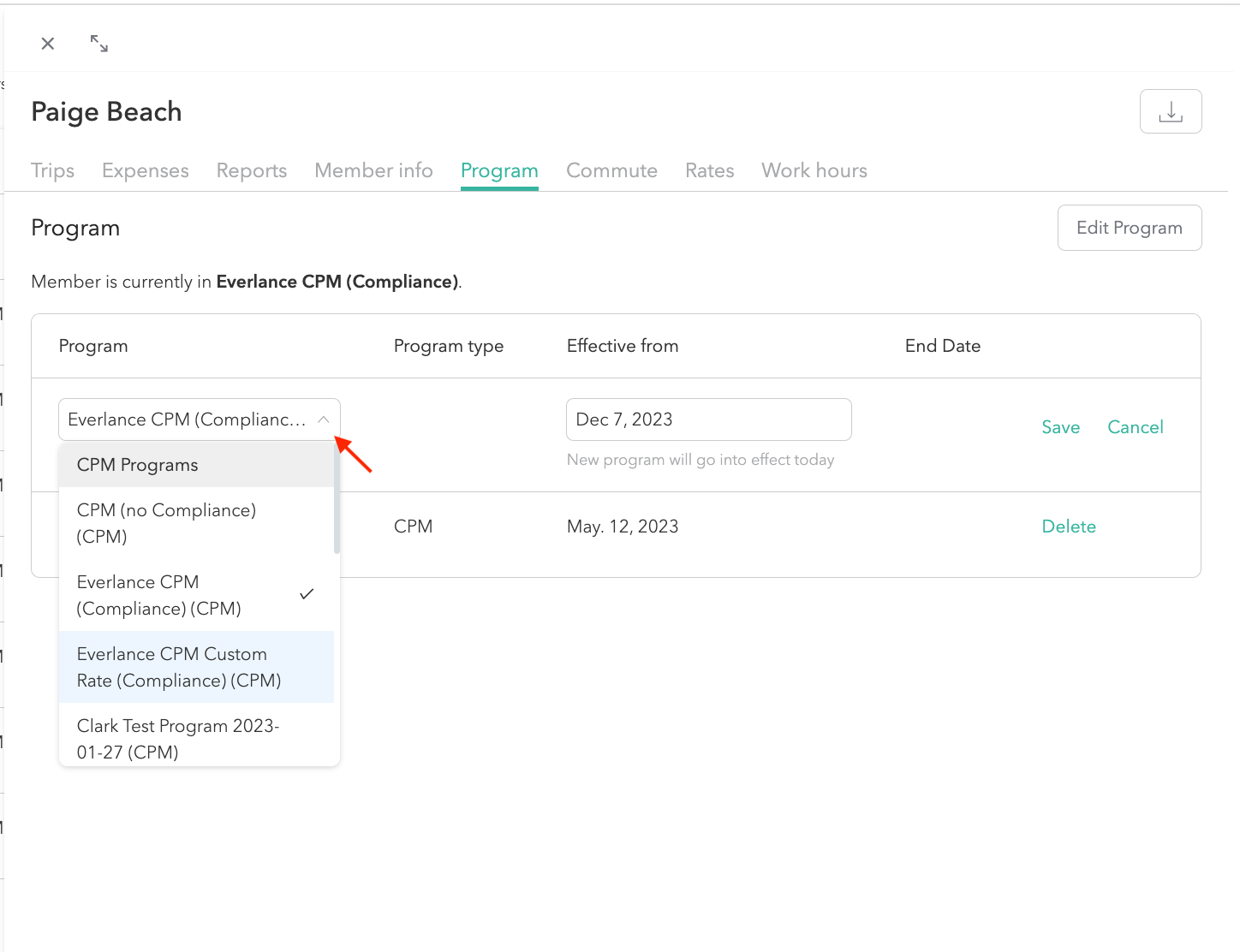The height and width of the screenshot is (952, 1240).
Task: Cancel the program edit
Action: pyautogui.click(x=1135, y=427)
